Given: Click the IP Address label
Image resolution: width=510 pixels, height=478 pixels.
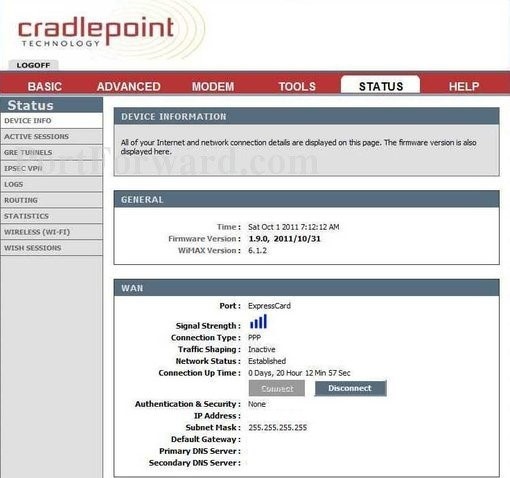Looking at the screenshot, I should (x=217, y=416).
